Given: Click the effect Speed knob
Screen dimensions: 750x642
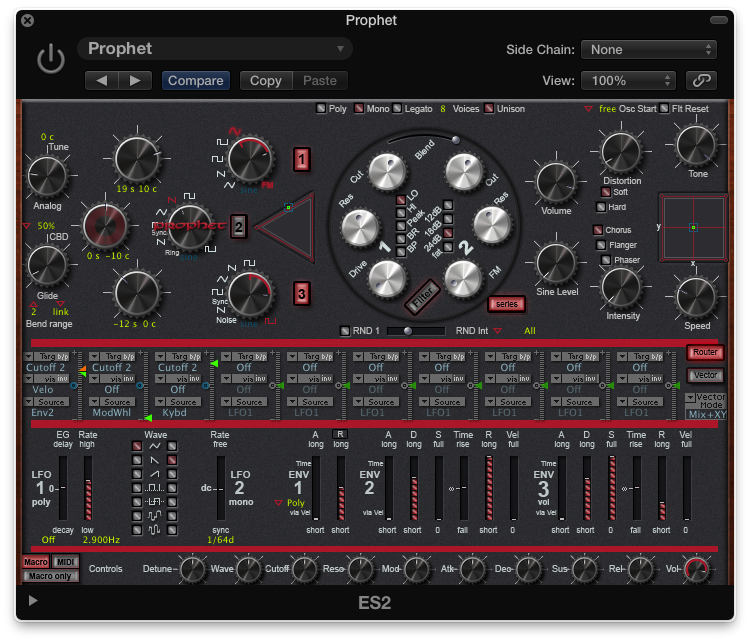Looking at the screenshot, I should click(696, 297).
